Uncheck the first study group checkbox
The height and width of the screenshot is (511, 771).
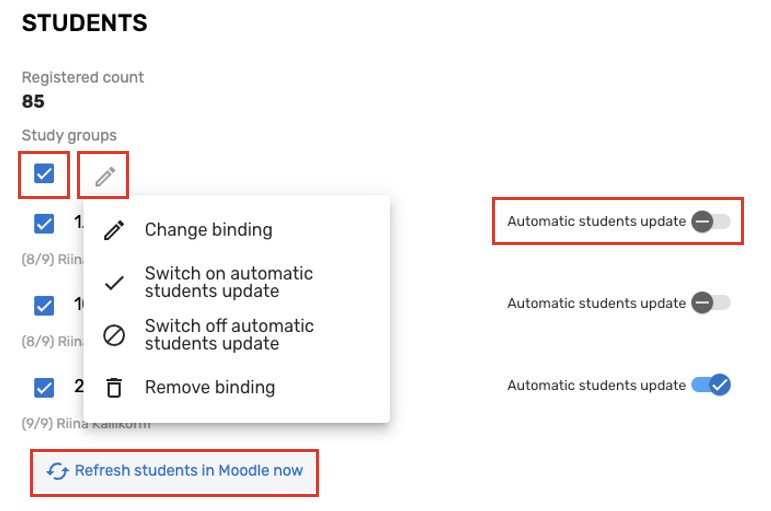(x=44, y=223)
